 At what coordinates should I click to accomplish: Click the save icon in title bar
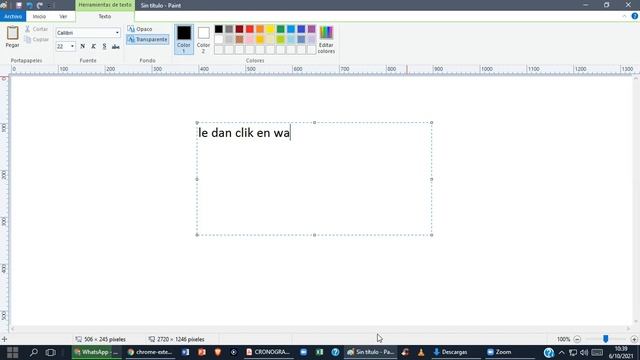(19, 5)
